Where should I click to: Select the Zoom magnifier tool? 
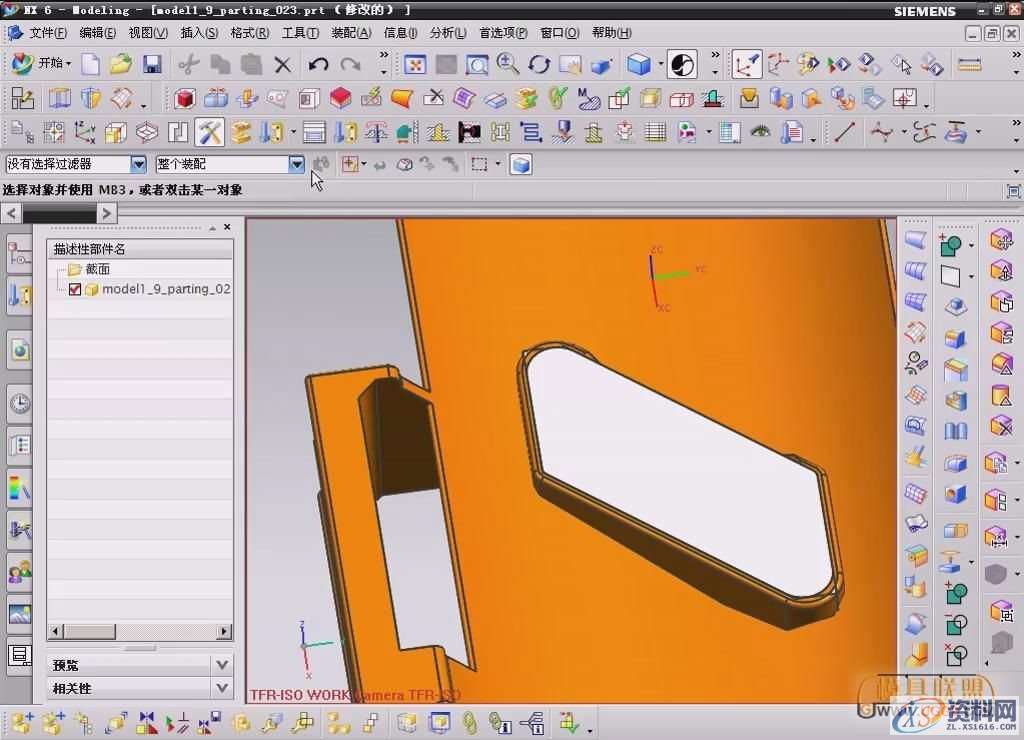click(508, 65)
